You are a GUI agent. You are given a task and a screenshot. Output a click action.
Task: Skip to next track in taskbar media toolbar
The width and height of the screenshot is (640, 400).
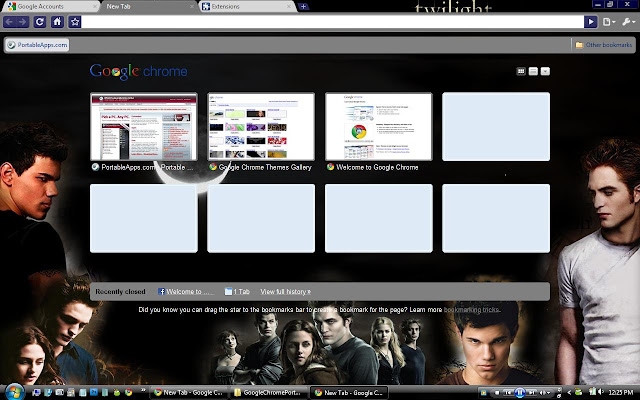click(531, 393)
